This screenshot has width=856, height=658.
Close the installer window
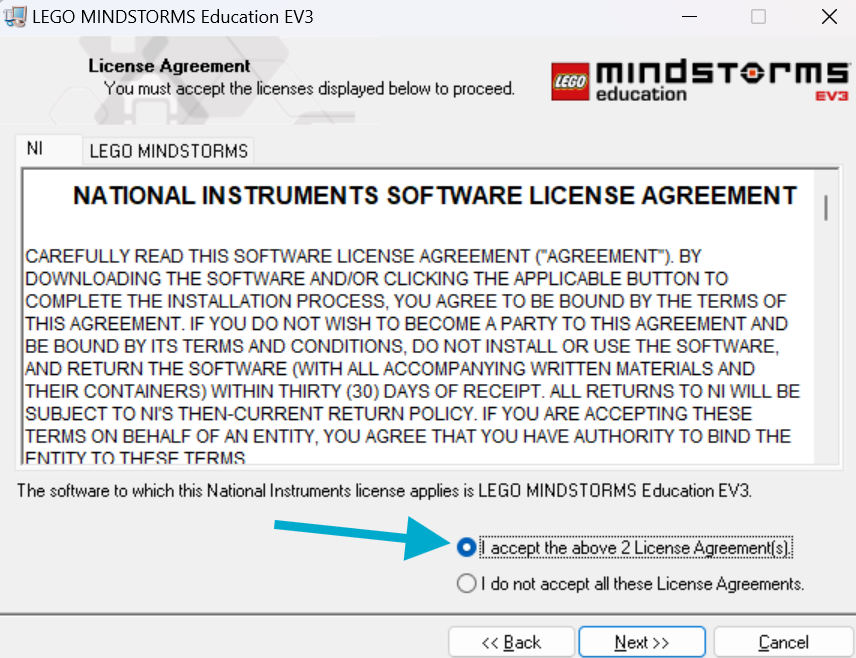click(x=829, y=17)
